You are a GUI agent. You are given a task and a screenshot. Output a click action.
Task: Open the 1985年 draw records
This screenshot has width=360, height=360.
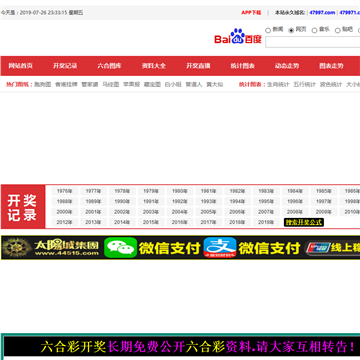[x=324, y=191]
